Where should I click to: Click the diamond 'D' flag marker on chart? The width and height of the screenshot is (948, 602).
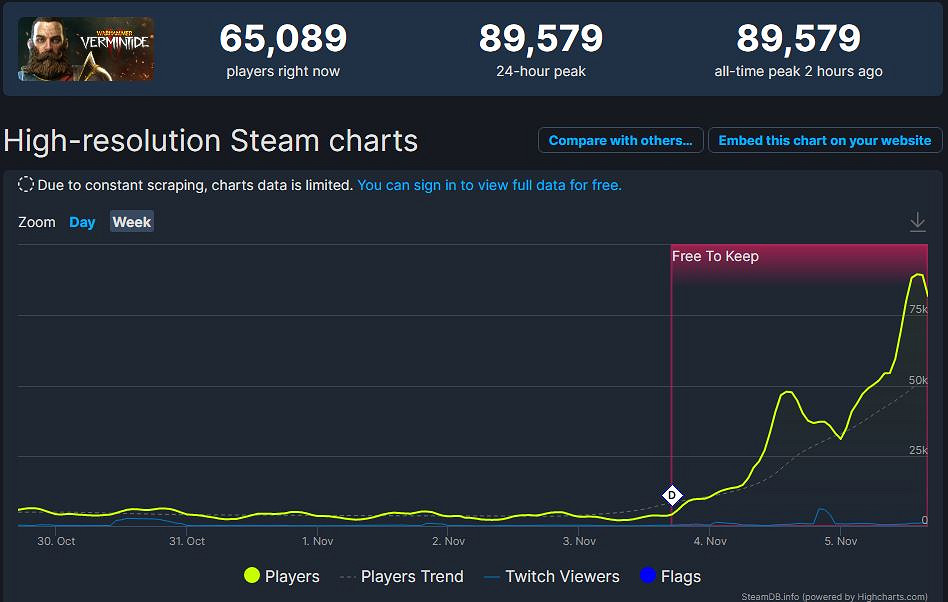[670, 494]
